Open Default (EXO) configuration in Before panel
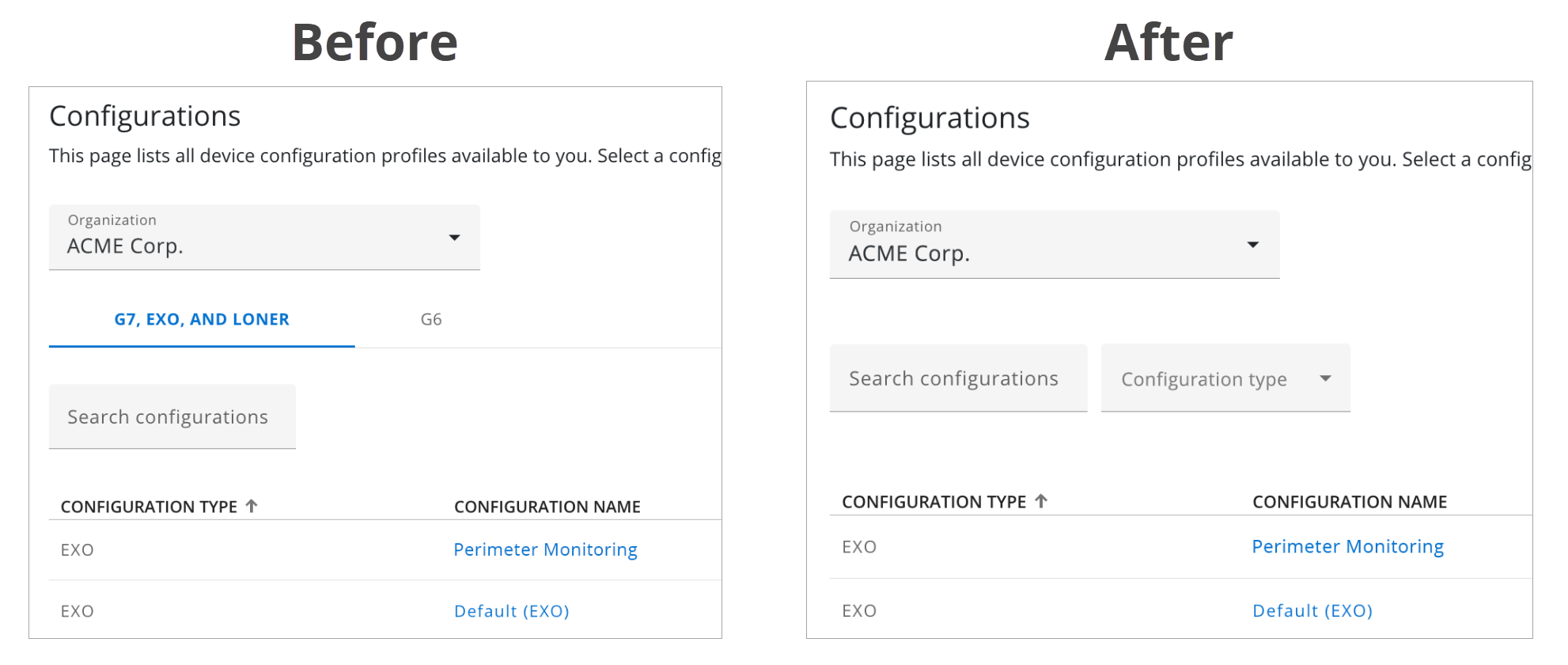 point(511,611)
